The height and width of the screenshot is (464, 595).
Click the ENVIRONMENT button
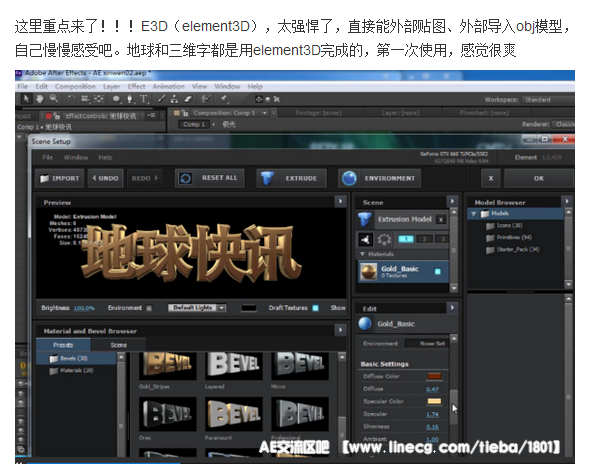pyautogui.click(x=380, y=178)
